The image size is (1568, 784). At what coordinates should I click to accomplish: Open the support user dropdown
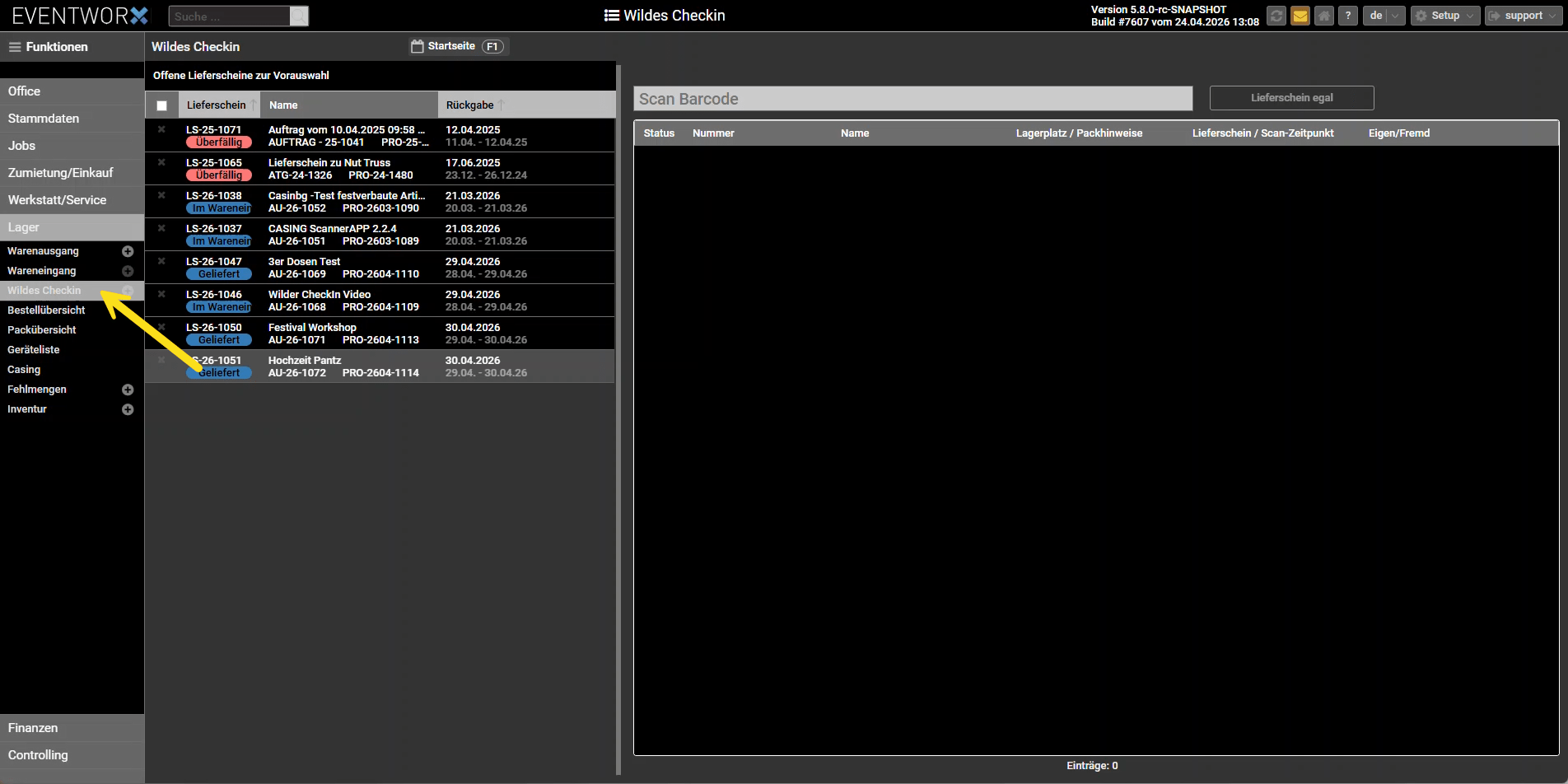point(1524,16)
